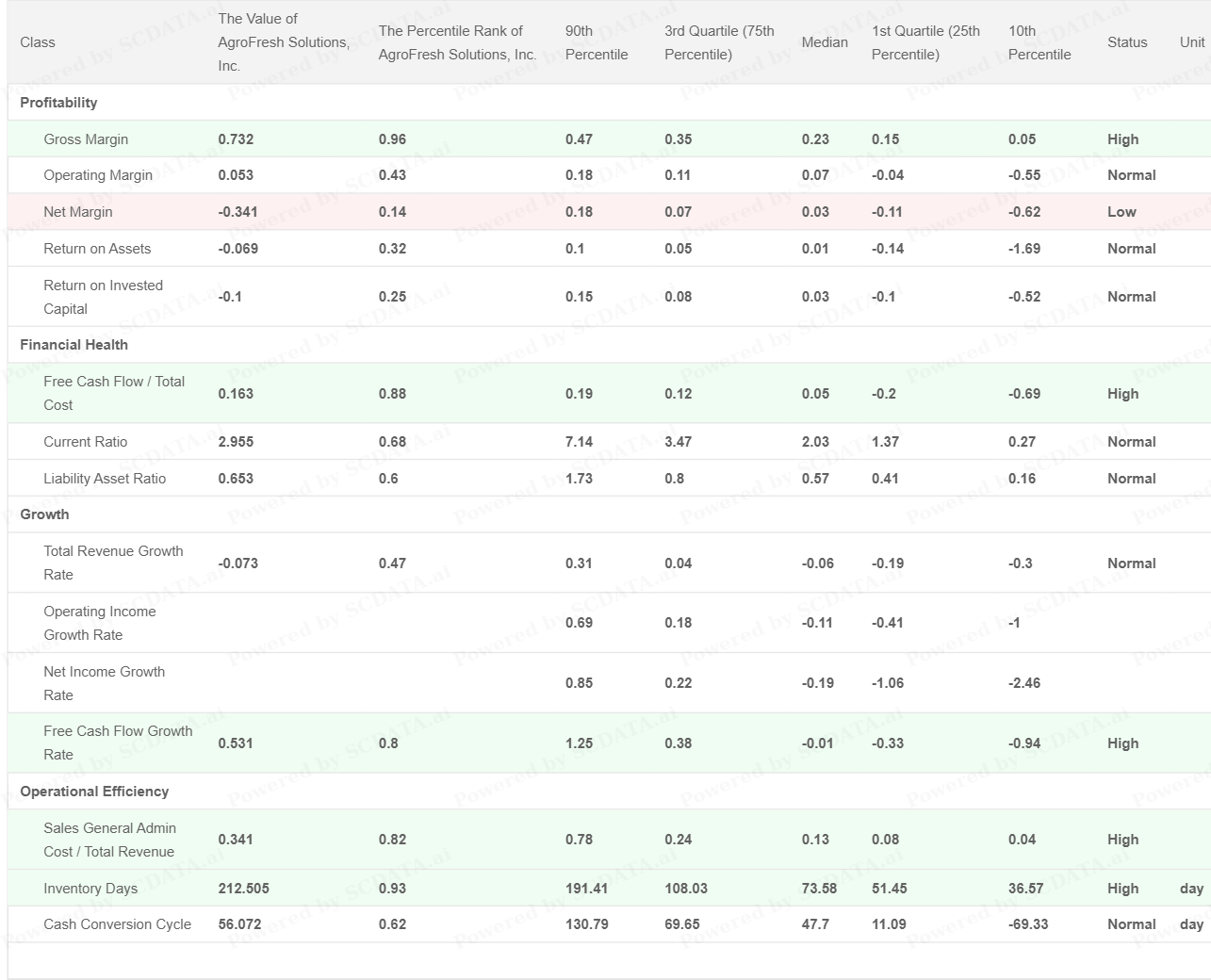
Task: Click the day unit in Inventory Days row
Action: [x=1191, y=889]
